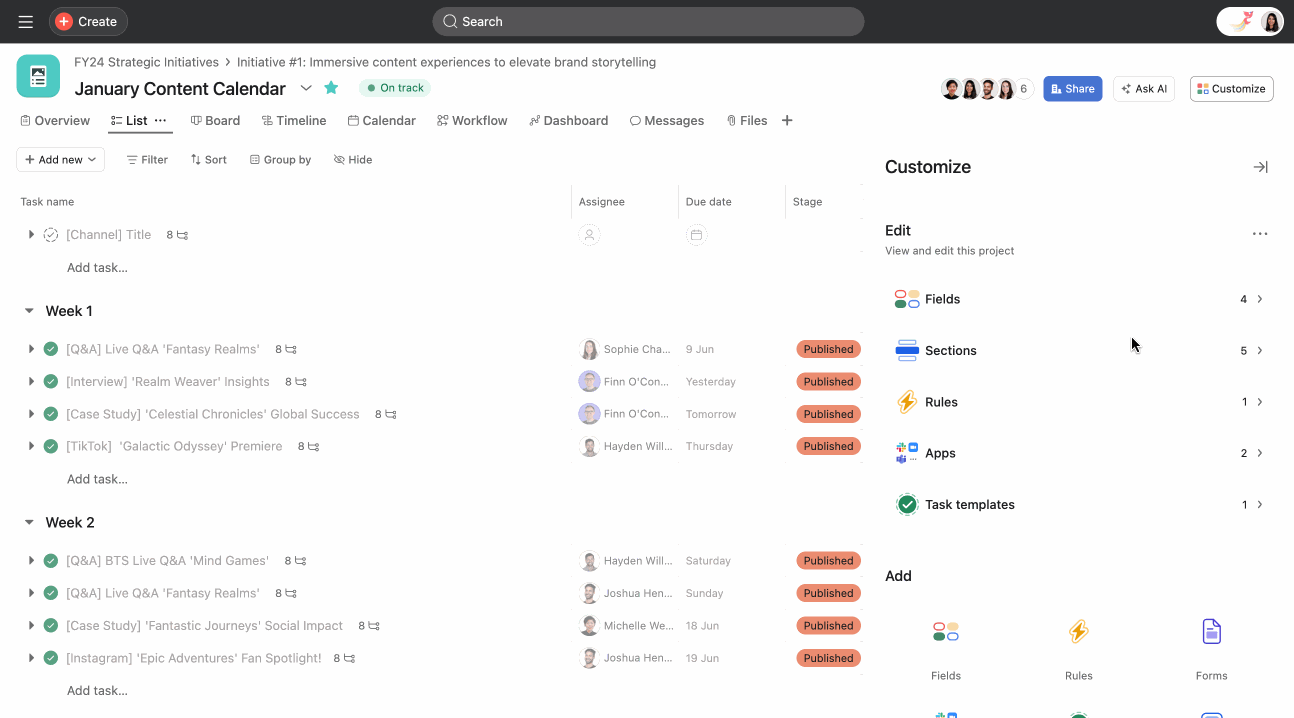Click the Ask AI button

point(1143,89)
